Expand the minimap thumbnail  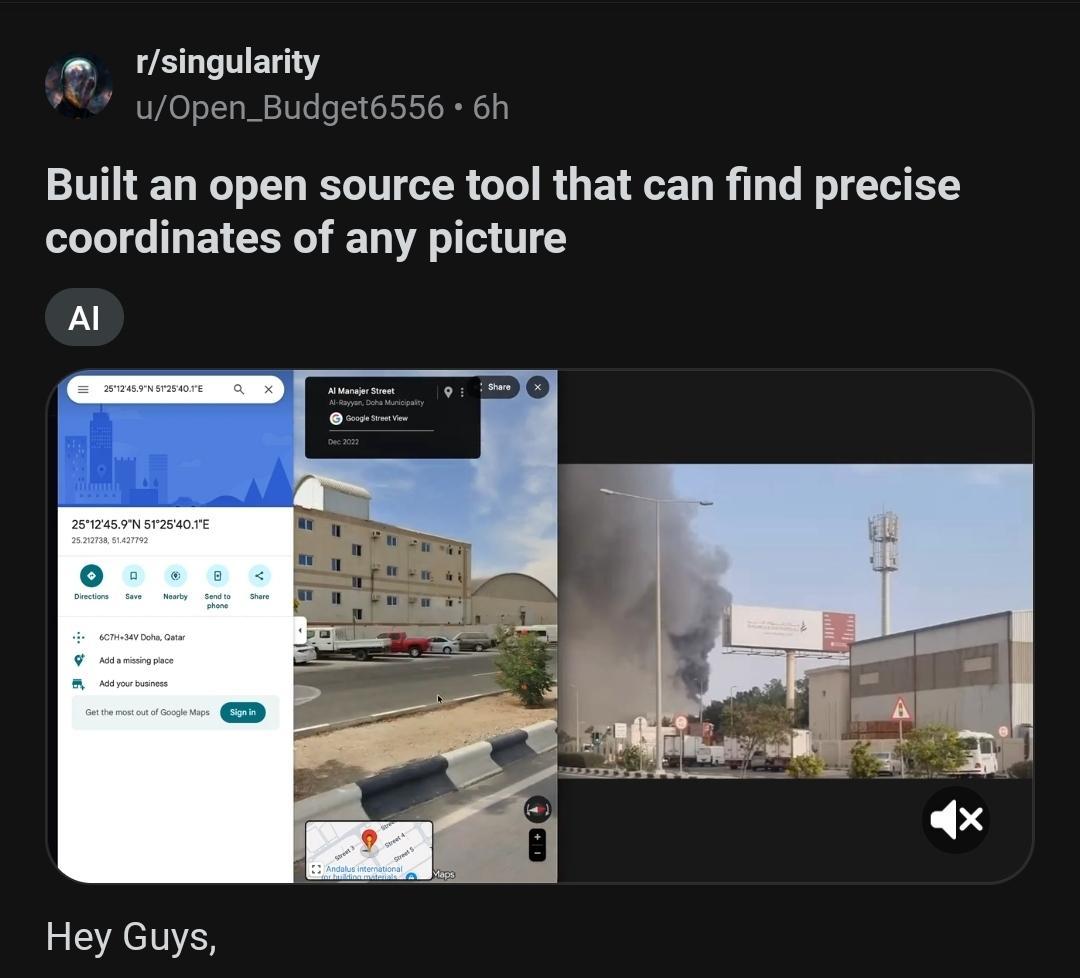pyautogui.click(x=316, y=869)
